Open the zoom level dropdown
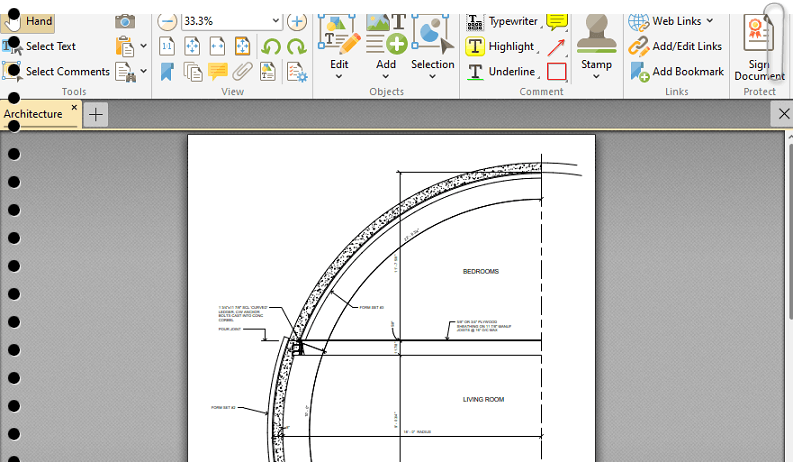This screenshot has width=794, height=462. coord(275,21)
